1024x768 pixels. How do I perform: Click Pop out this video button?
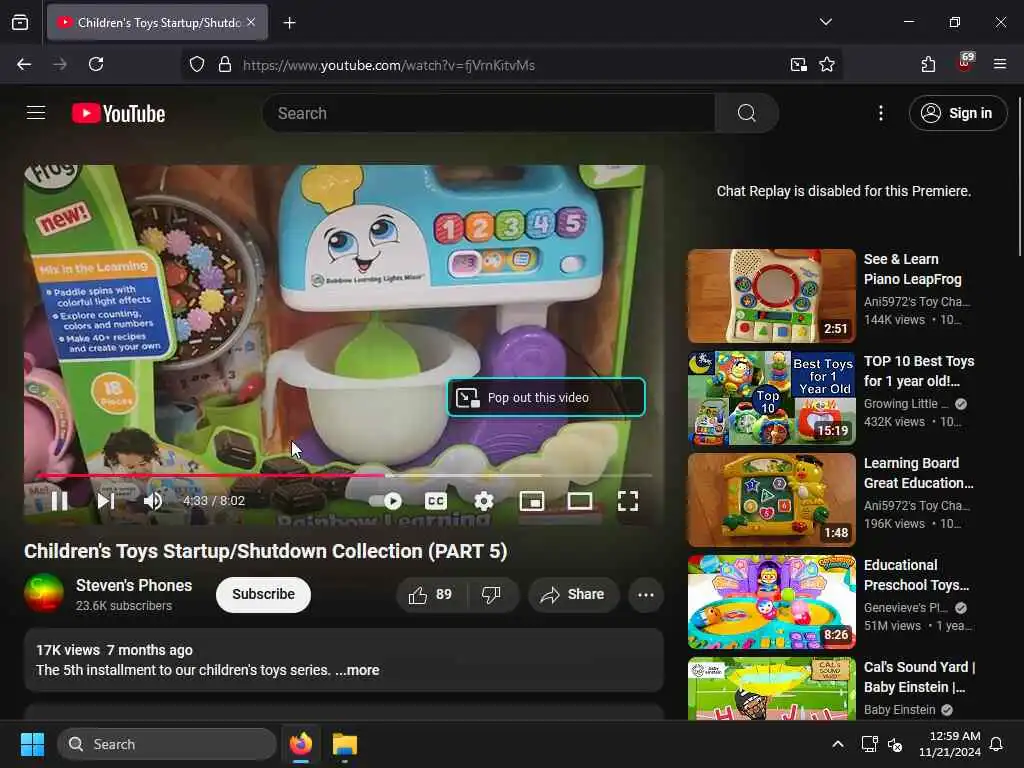coord(546,397)
